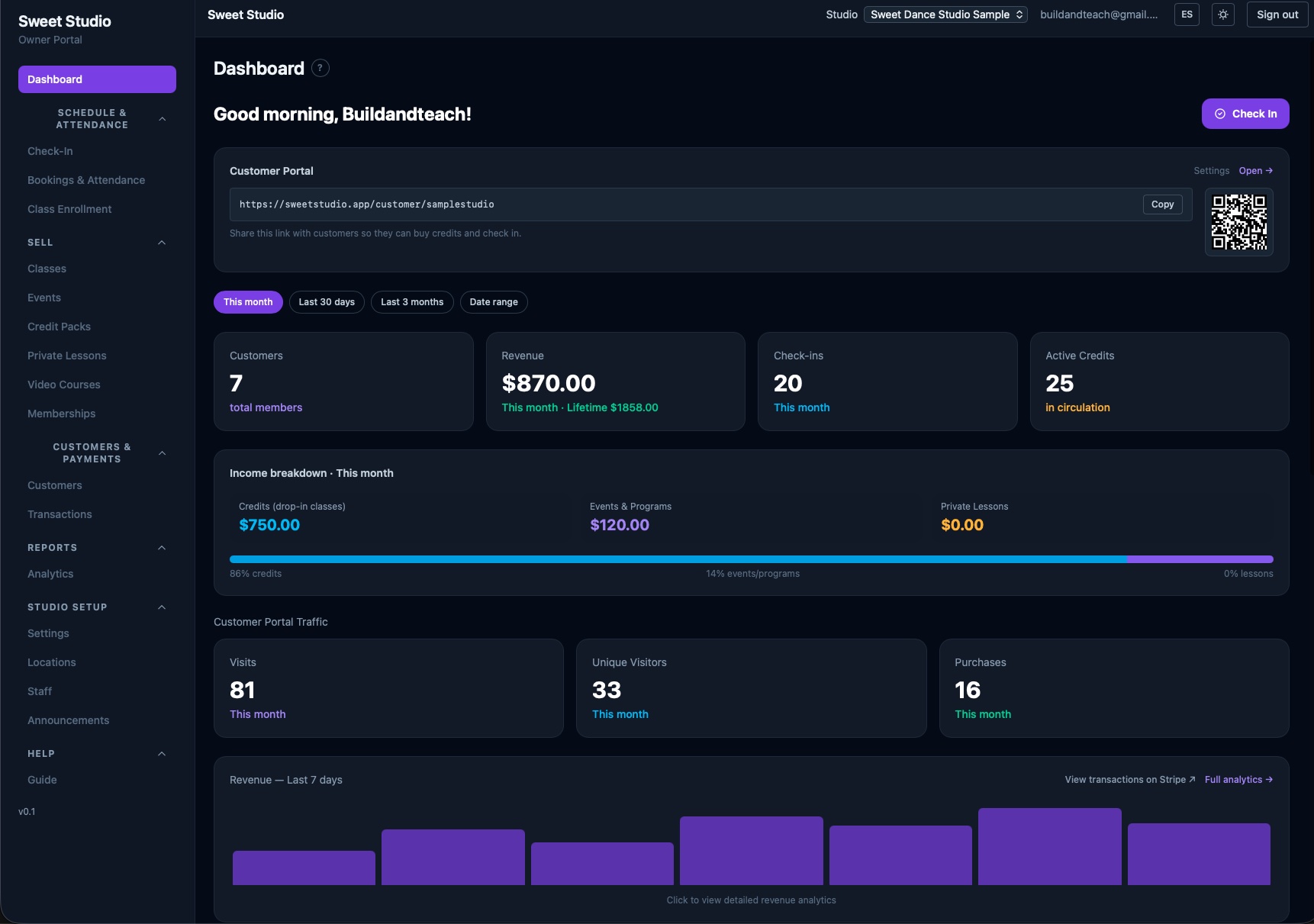Open Video Courses page
This screenshot has height=924, width=1314.
(x=97, y=385)
